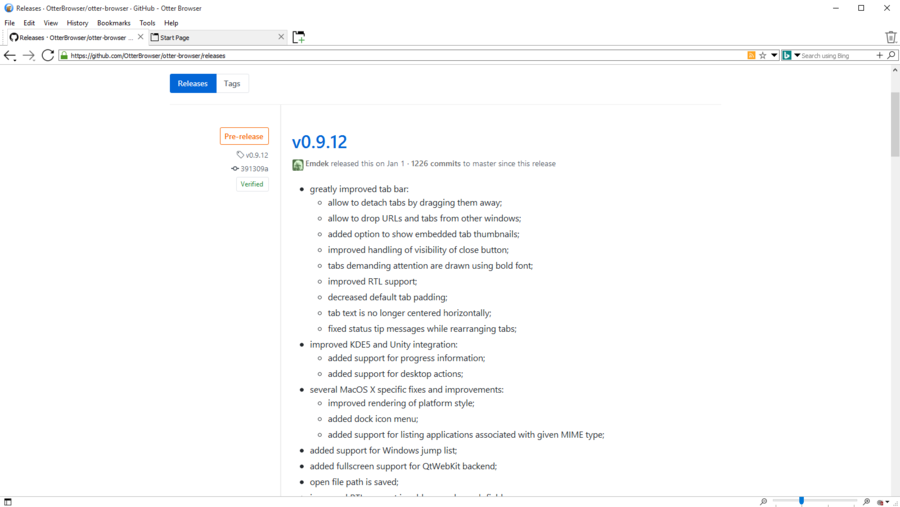Viewport: 900px width, 507px height.
Task: Click 'decreased default tab padding;' text
Action: tap(387, 297)
